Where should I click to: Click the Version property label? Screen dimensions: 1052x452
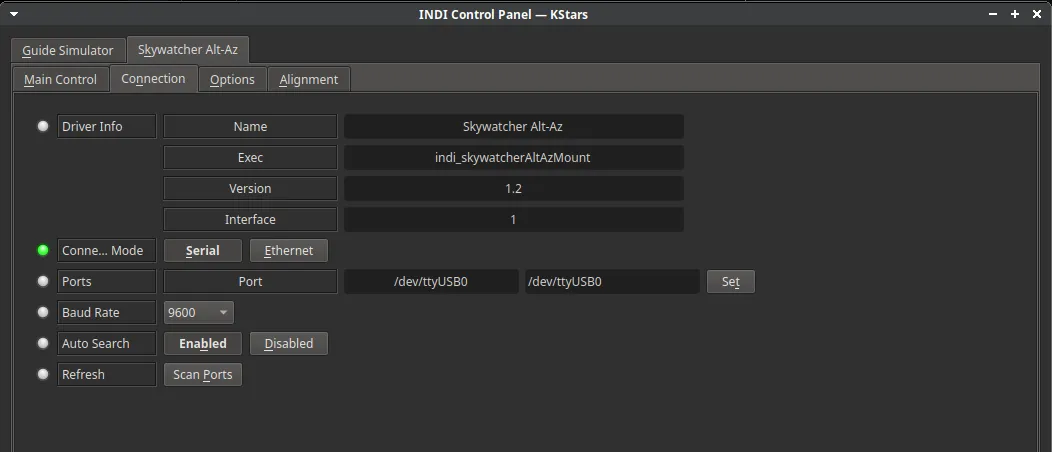[250, 188]
